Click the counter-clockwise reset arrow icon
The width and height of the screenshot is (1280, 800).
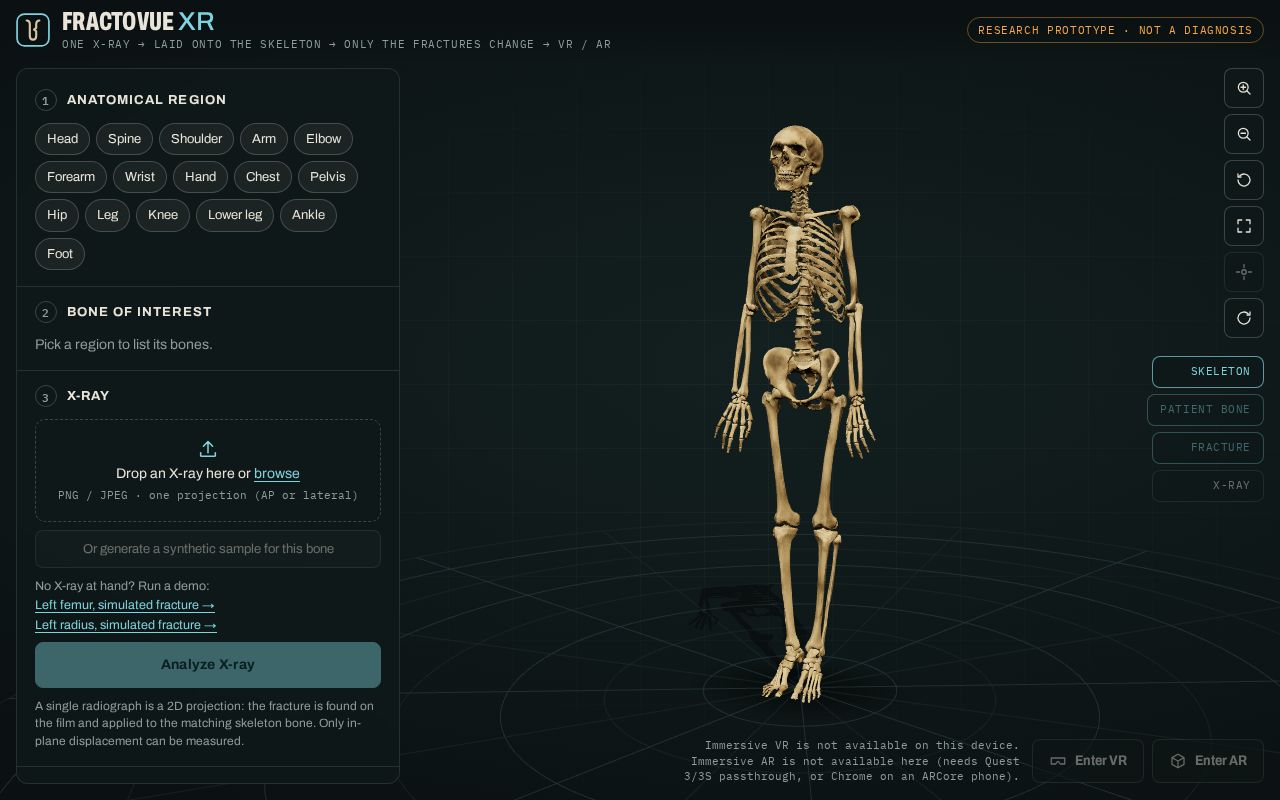point(1244,180)
